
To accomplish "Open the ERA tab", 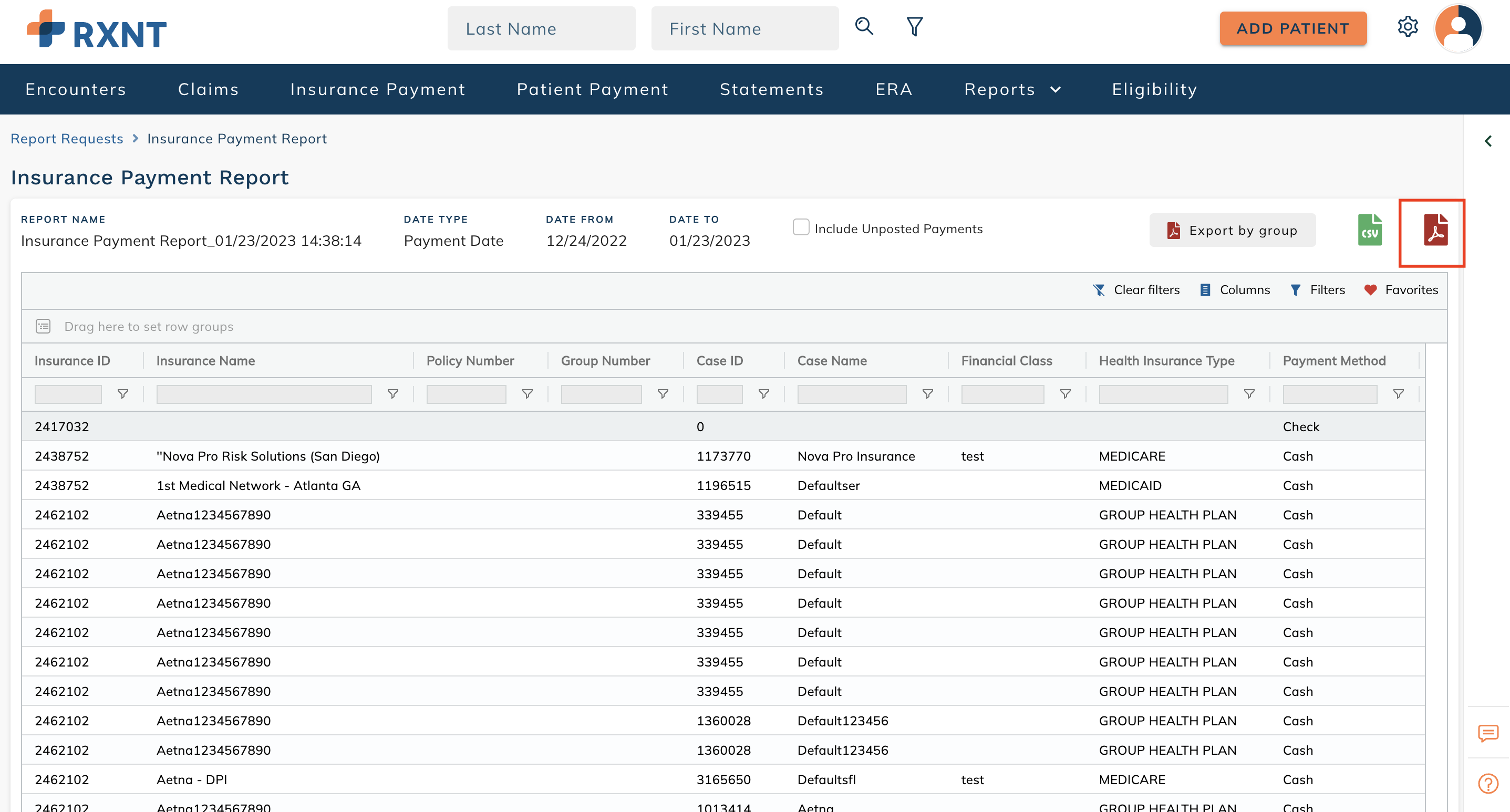I will 893,90.
